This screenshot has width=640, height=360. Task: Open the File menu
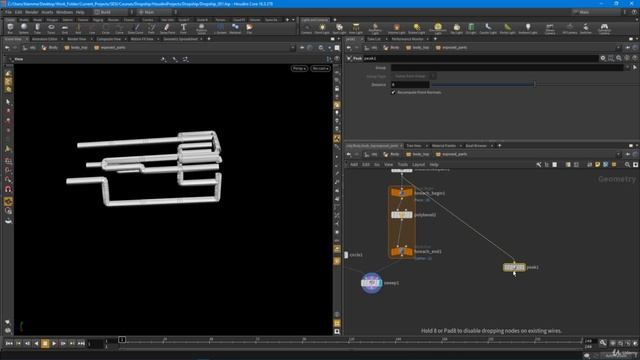8,12
